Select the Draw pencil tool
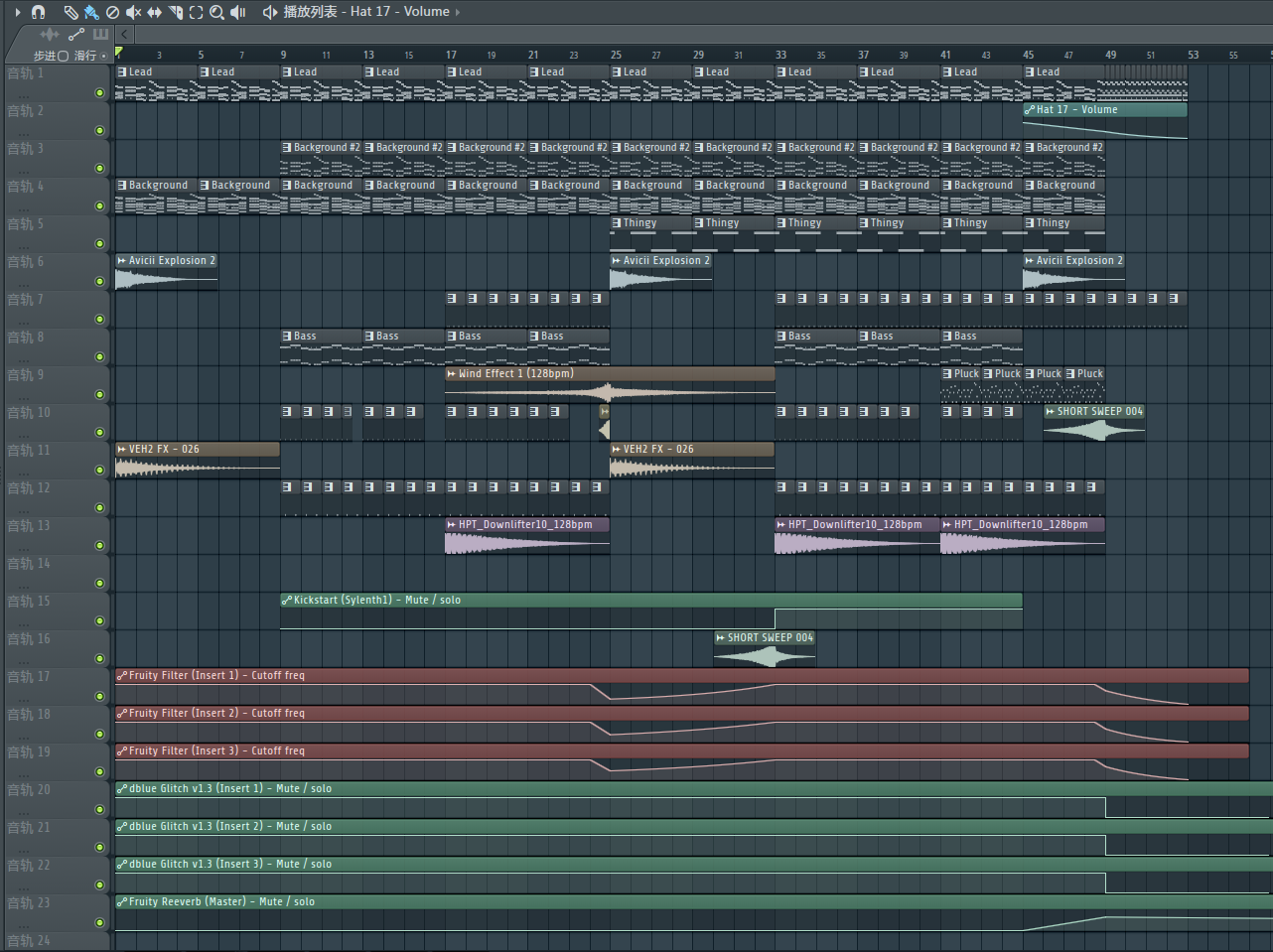 click(x=71, y=12)
